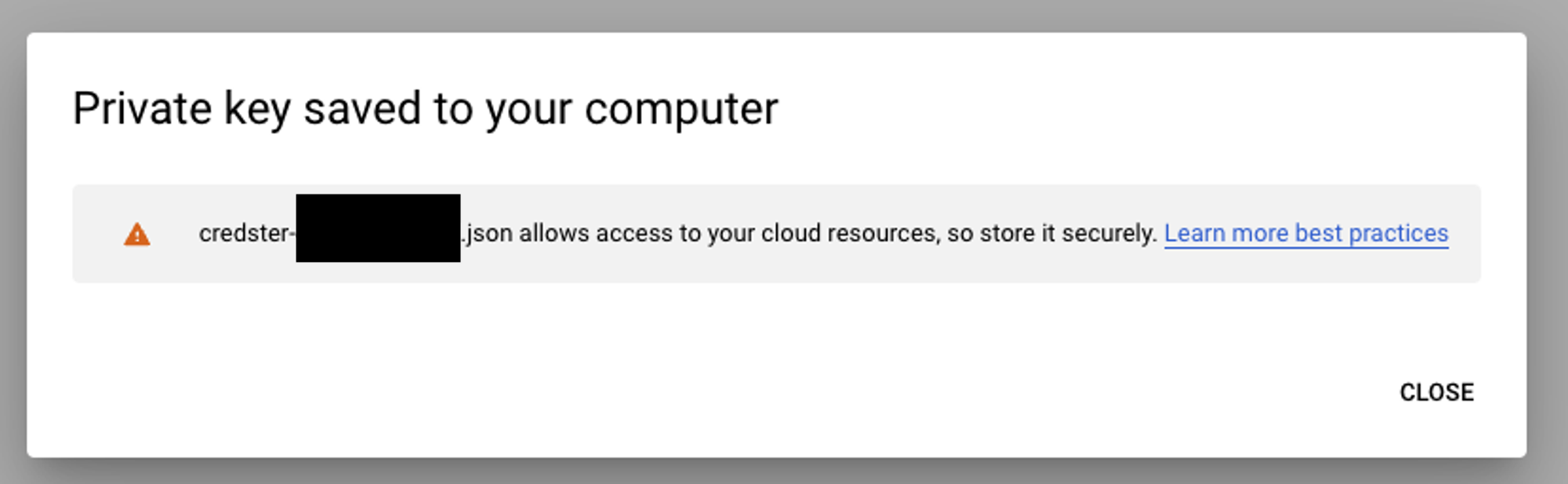Click the word "Private" in the title

pyautogui.click(x=142, y=108)
